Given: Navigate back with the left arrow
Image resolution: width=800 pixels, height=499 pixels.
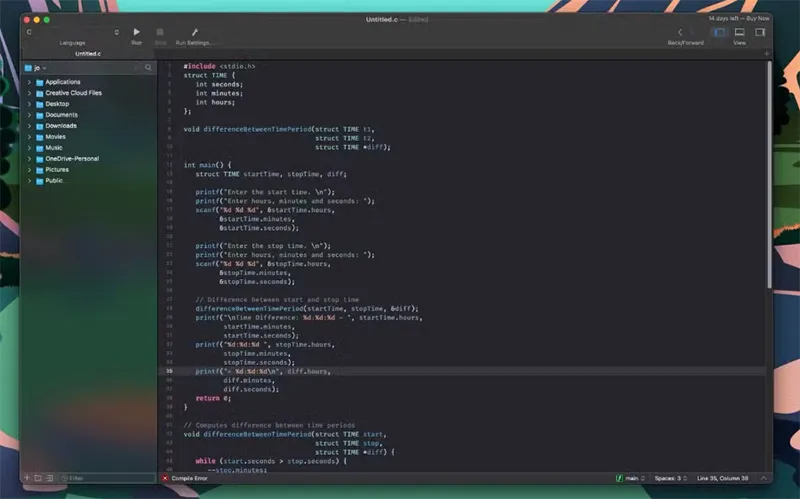Looking at the screenshot, I should pyautogui.click(x=680, y=32).
